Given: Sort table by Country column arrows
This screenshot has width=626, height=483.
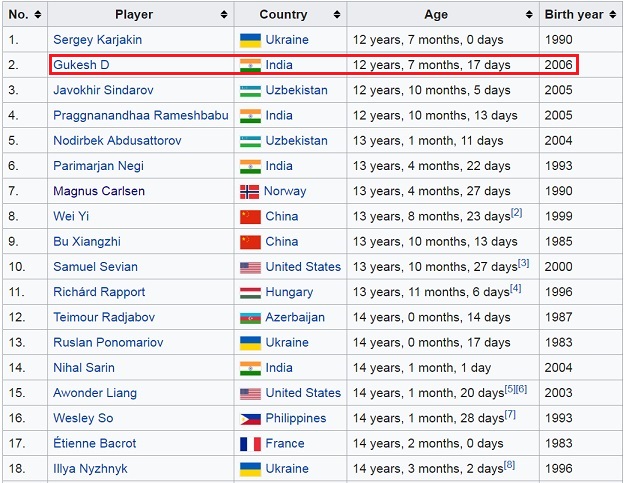Looking at the screenshot, I should tap(335, 15).
